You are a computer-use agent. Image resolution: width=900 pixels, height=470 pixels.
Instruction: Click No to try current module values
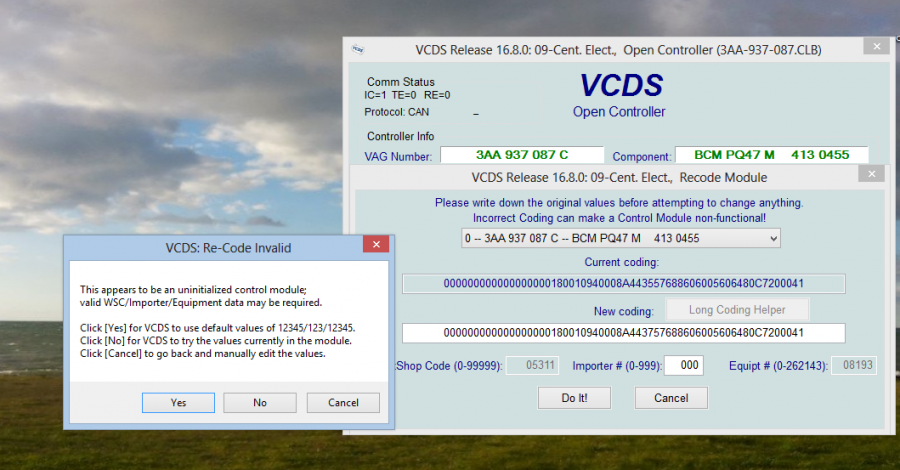pyautogui.click(x=260, y=403)
